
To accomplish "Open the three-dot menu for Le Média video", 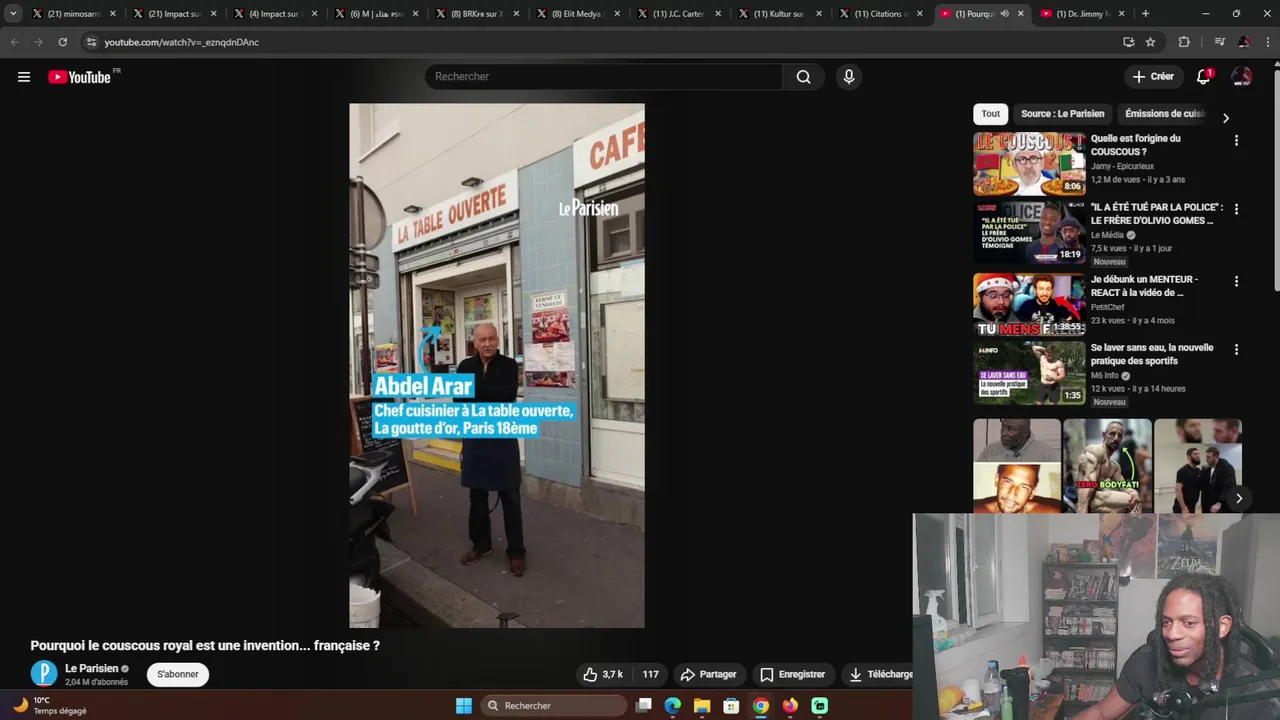I will 1236,210.
